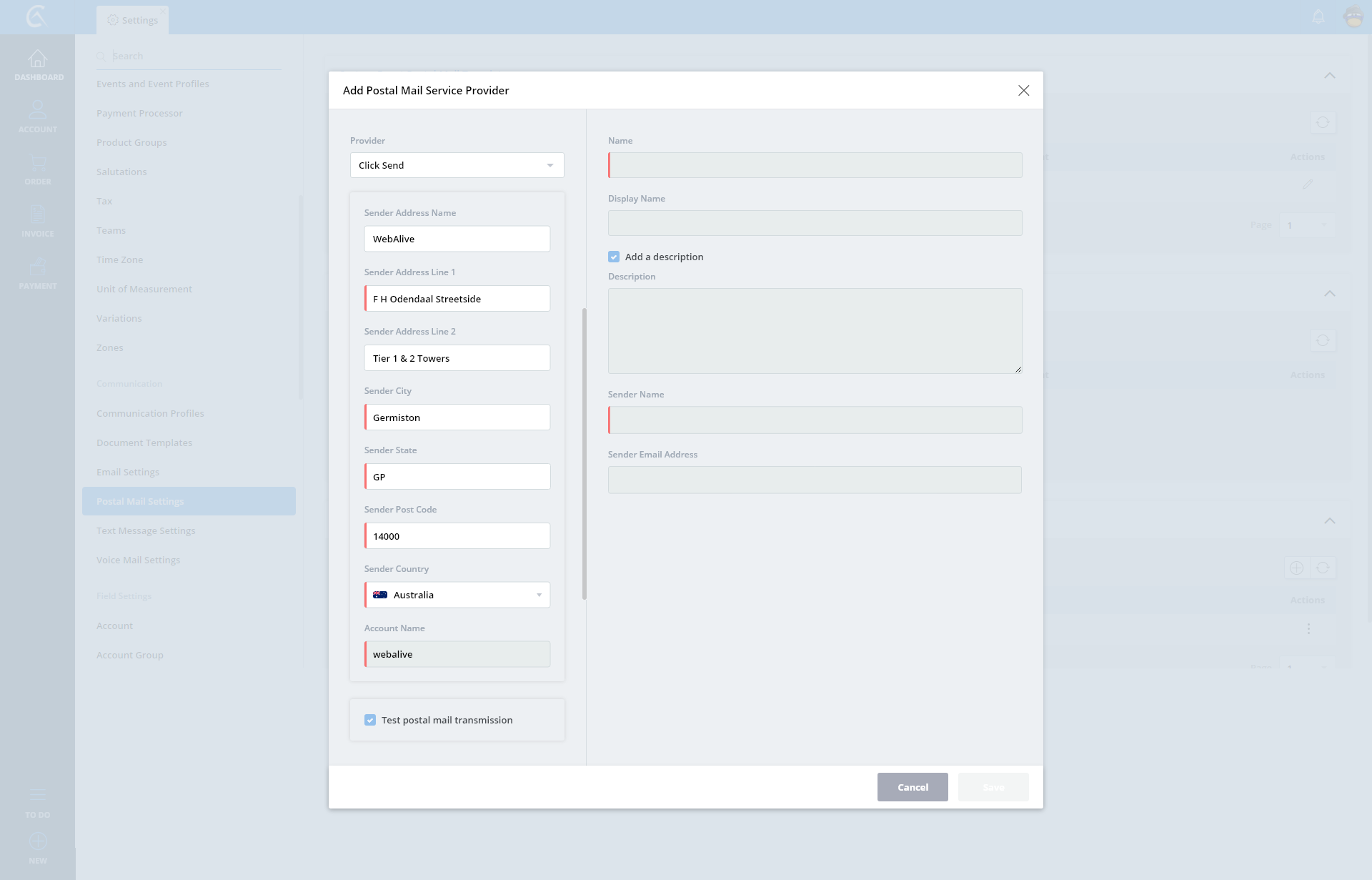Click the Payment sidebar icon
The width and height of the screenshot is (1372, 880).
(x=38, y=267)
